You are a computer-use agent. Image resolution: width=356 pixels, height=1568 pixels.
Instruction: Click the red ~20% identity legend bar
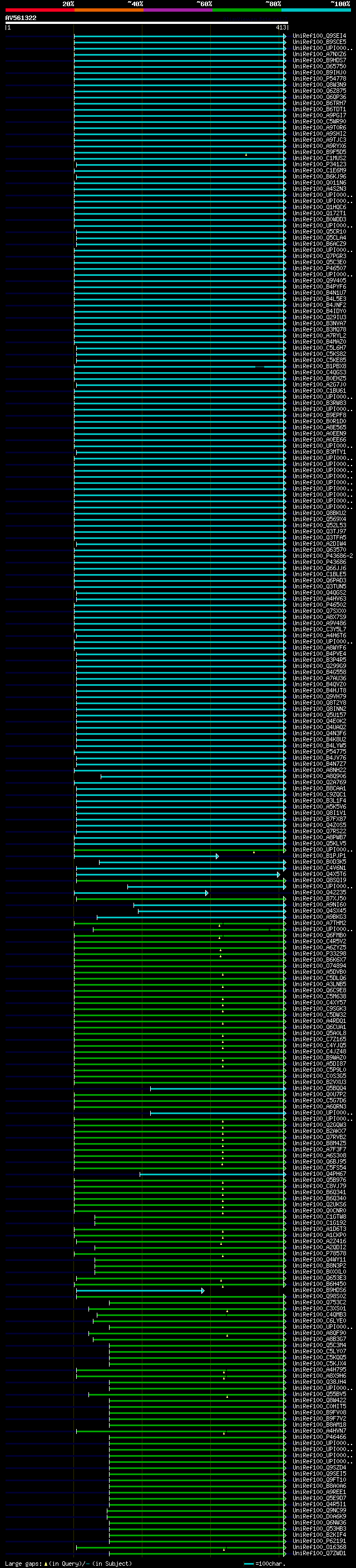pos(39,10)
